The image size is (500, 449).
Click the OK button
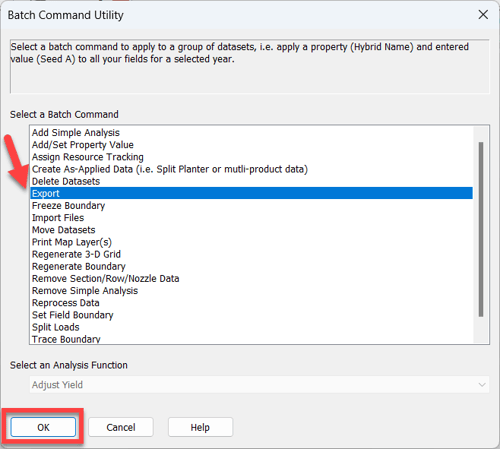click(43, 427)
